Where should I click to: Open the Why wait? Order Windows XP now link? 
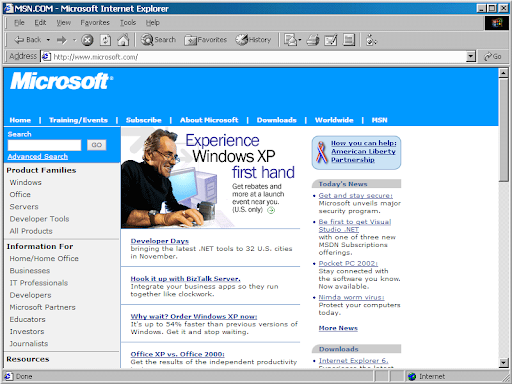tap(194, 316)
